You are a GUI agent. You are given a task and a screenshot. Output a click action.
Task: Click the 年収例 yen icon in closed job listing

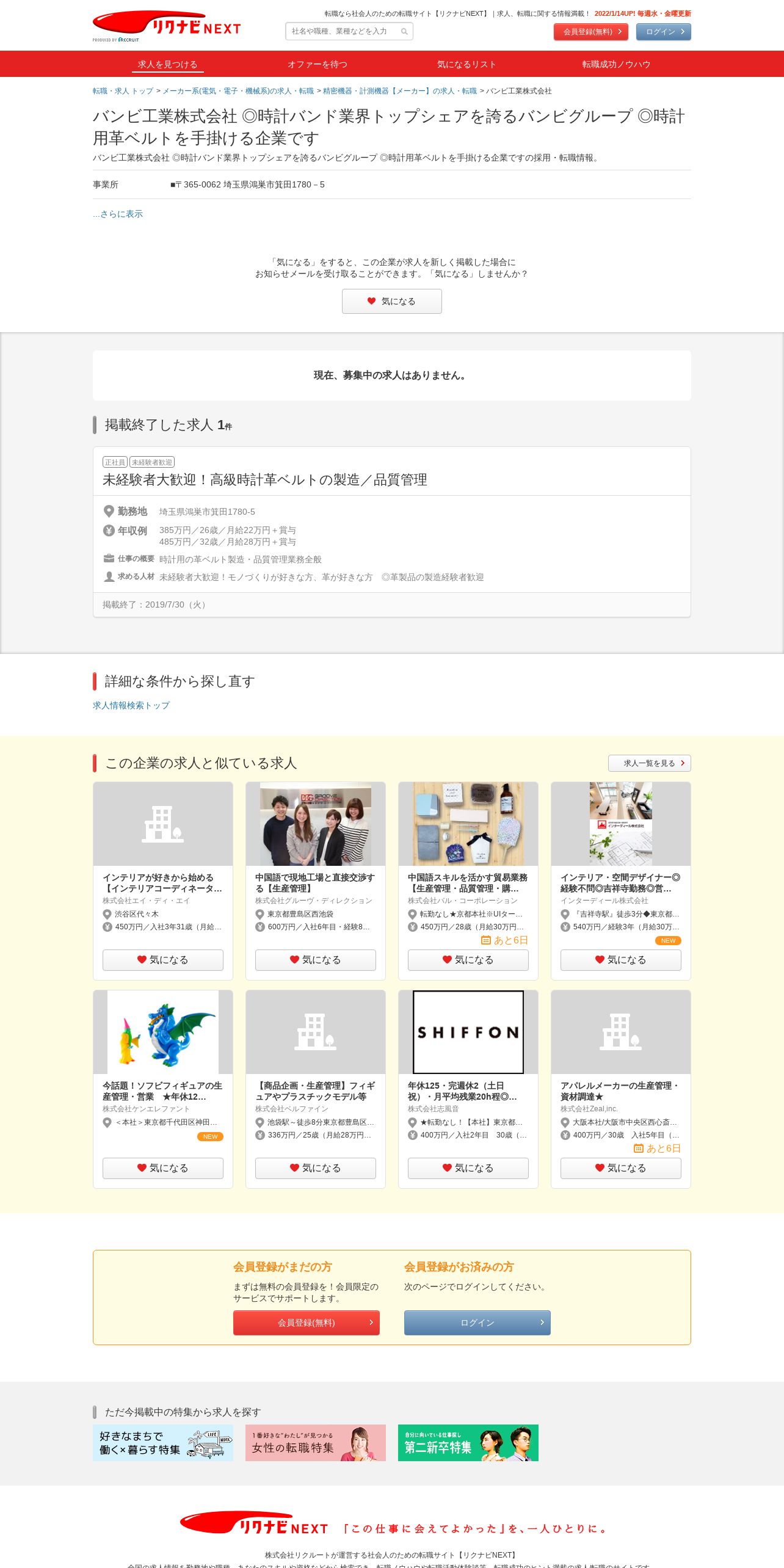point(109,531)
